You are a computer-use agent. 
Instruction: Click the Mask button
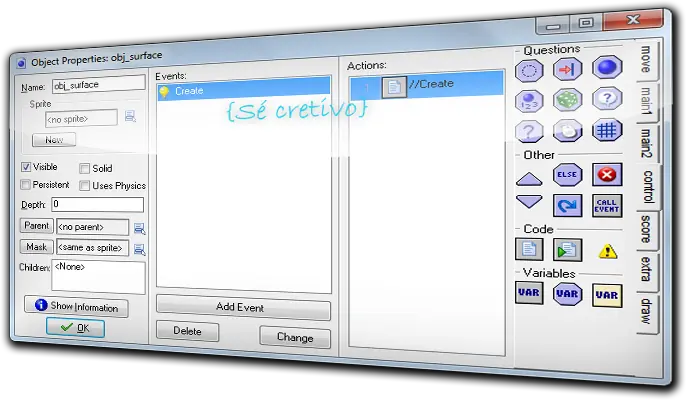coord(37,247)
